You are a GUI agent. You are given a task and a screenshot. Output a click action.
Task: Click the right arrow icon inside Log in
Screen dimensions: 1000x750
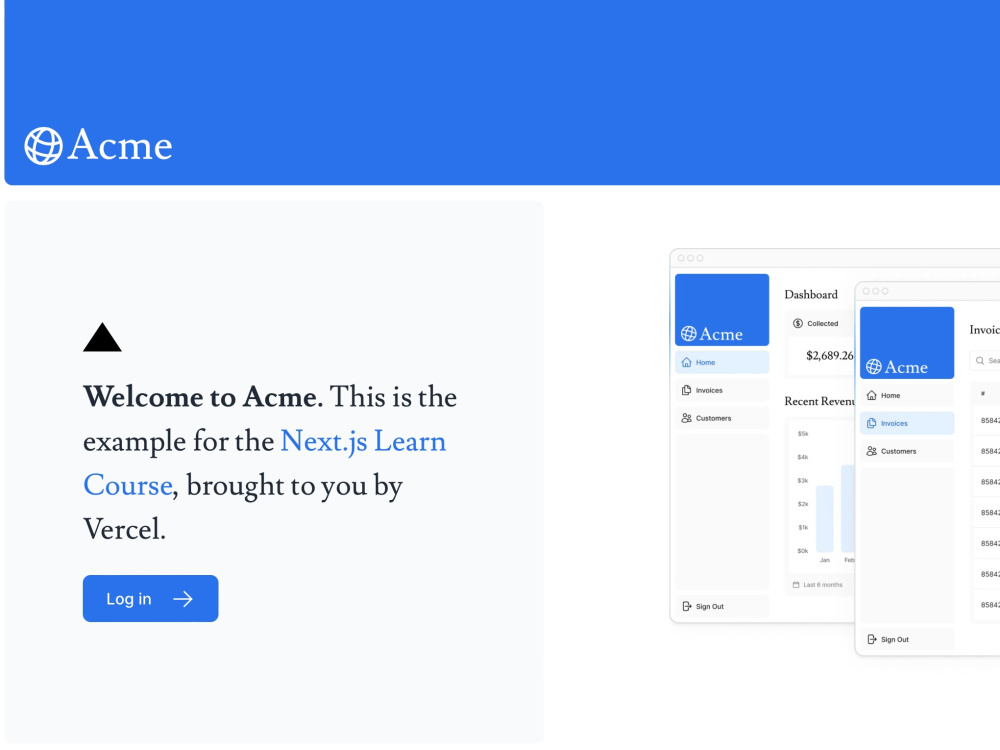[x=183, y=599]
